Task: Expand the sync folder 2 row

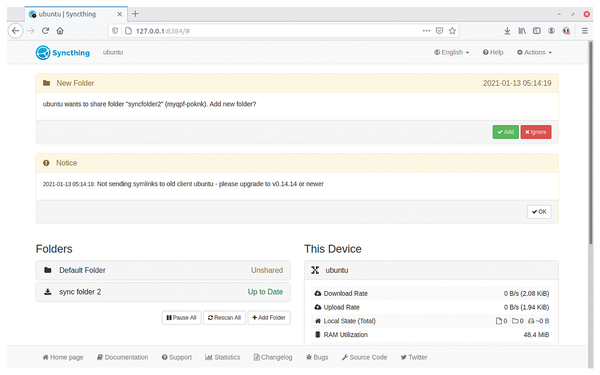Action: coord(163,292)
